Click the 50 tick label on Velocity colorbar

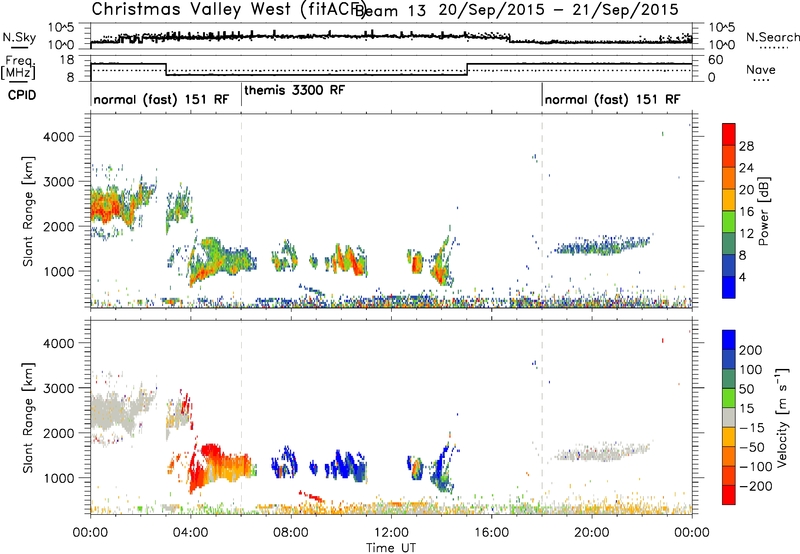(746, 389)
